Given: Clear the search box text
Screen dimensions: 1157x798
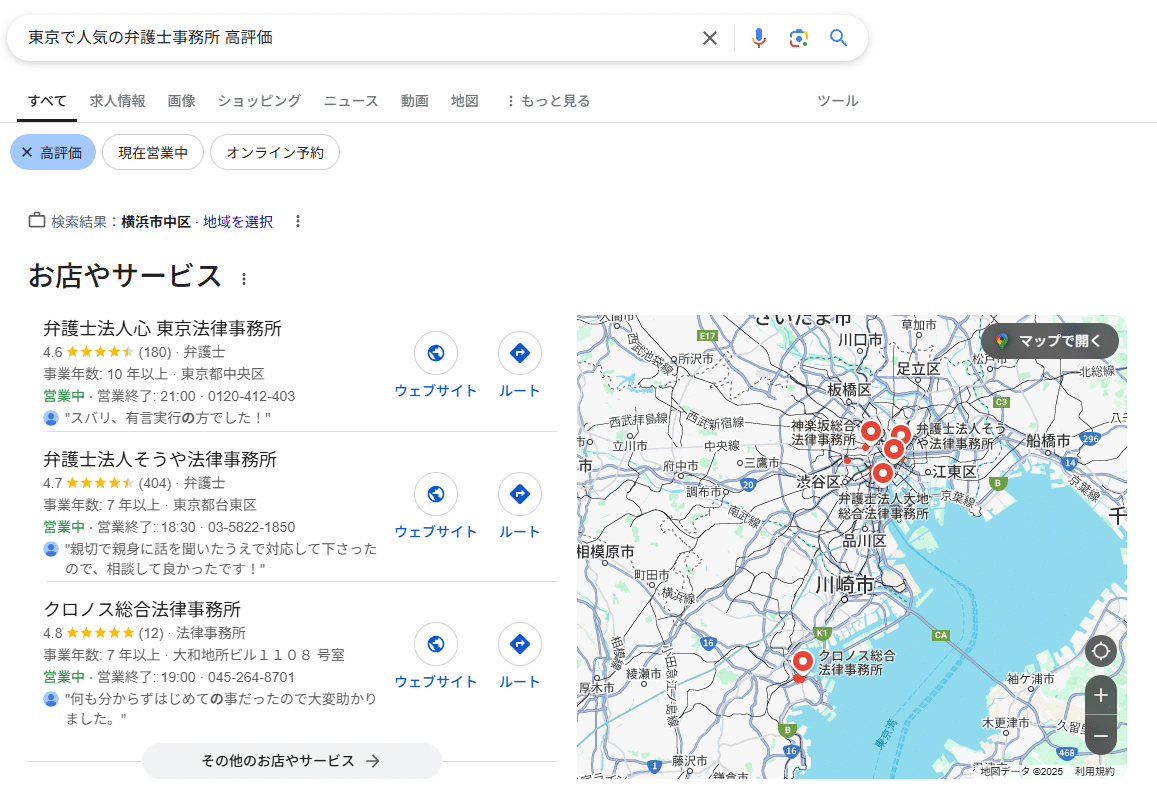Looking at the screenshot, I should click(x=709, y=38).
